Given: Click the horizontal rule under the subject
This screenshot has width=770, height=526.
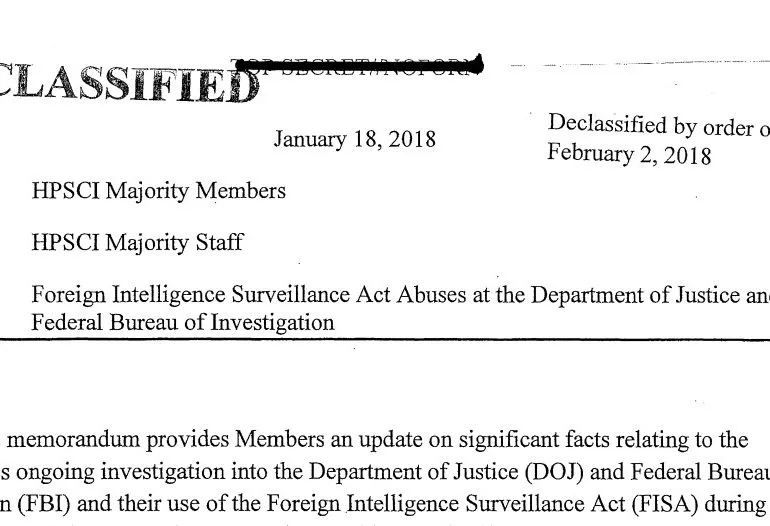Looking at the screenshot, I should [x=385, y=339].
